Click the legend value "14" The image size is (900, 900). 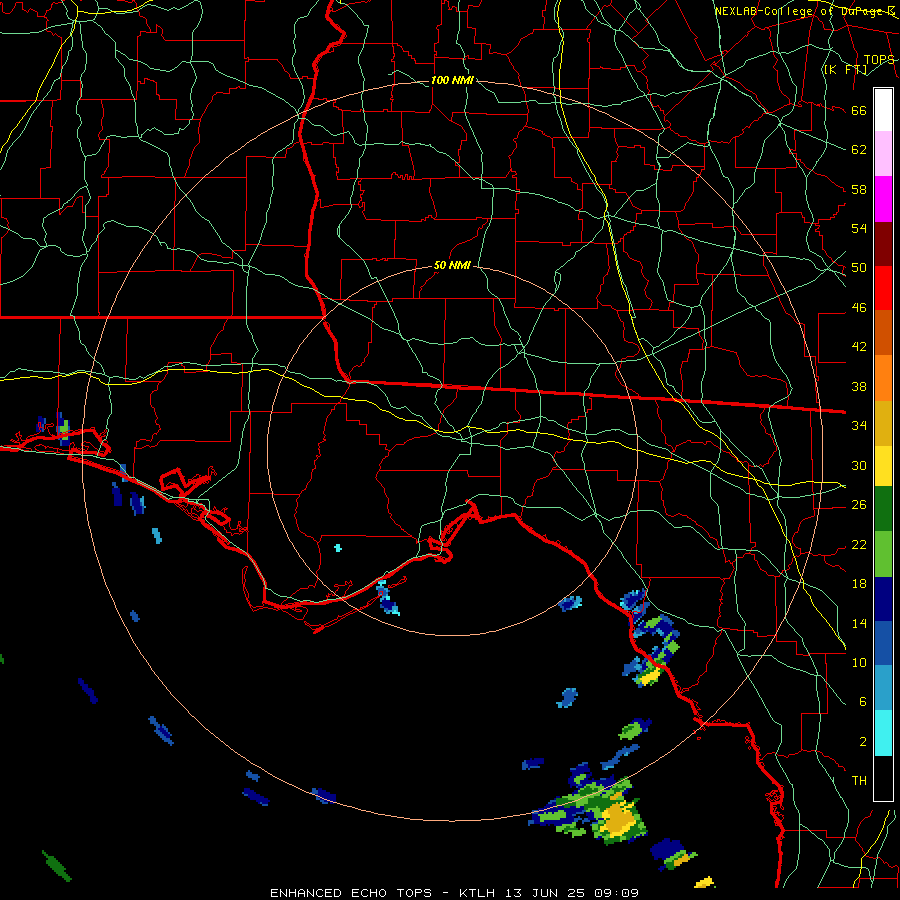pos(859,623)
